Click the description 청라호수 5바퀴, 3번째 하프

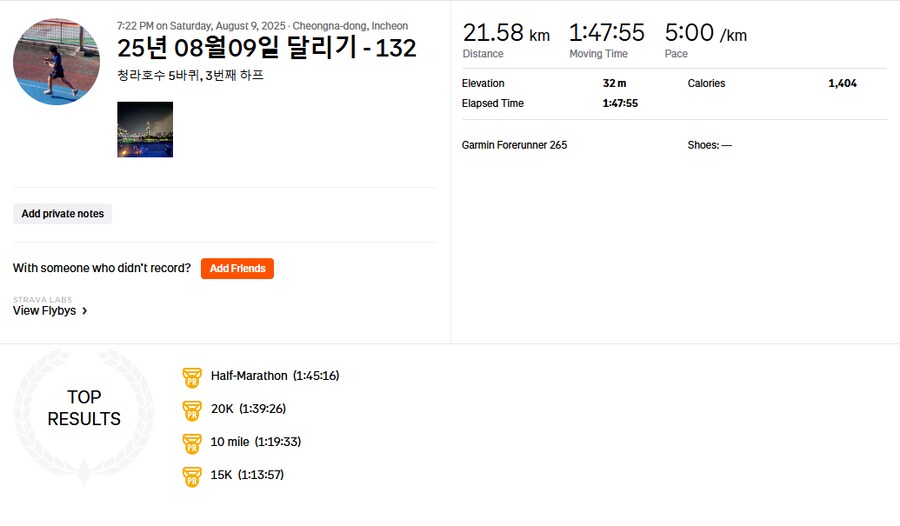[191, 75]
